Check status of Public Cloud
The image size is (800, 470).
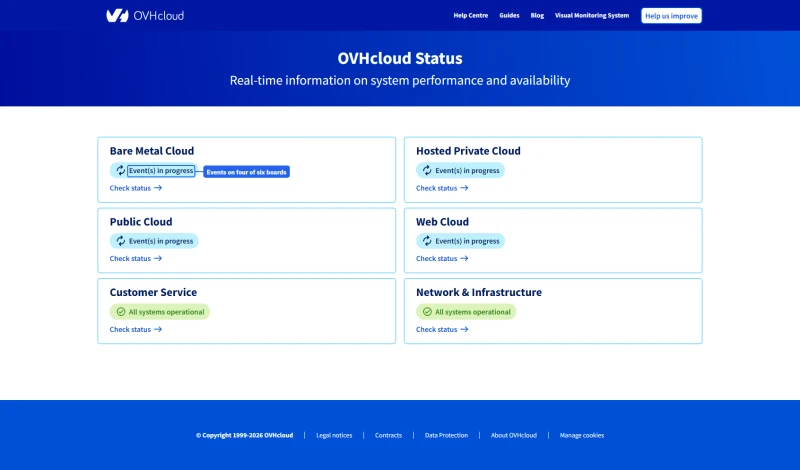coord(136,259)
